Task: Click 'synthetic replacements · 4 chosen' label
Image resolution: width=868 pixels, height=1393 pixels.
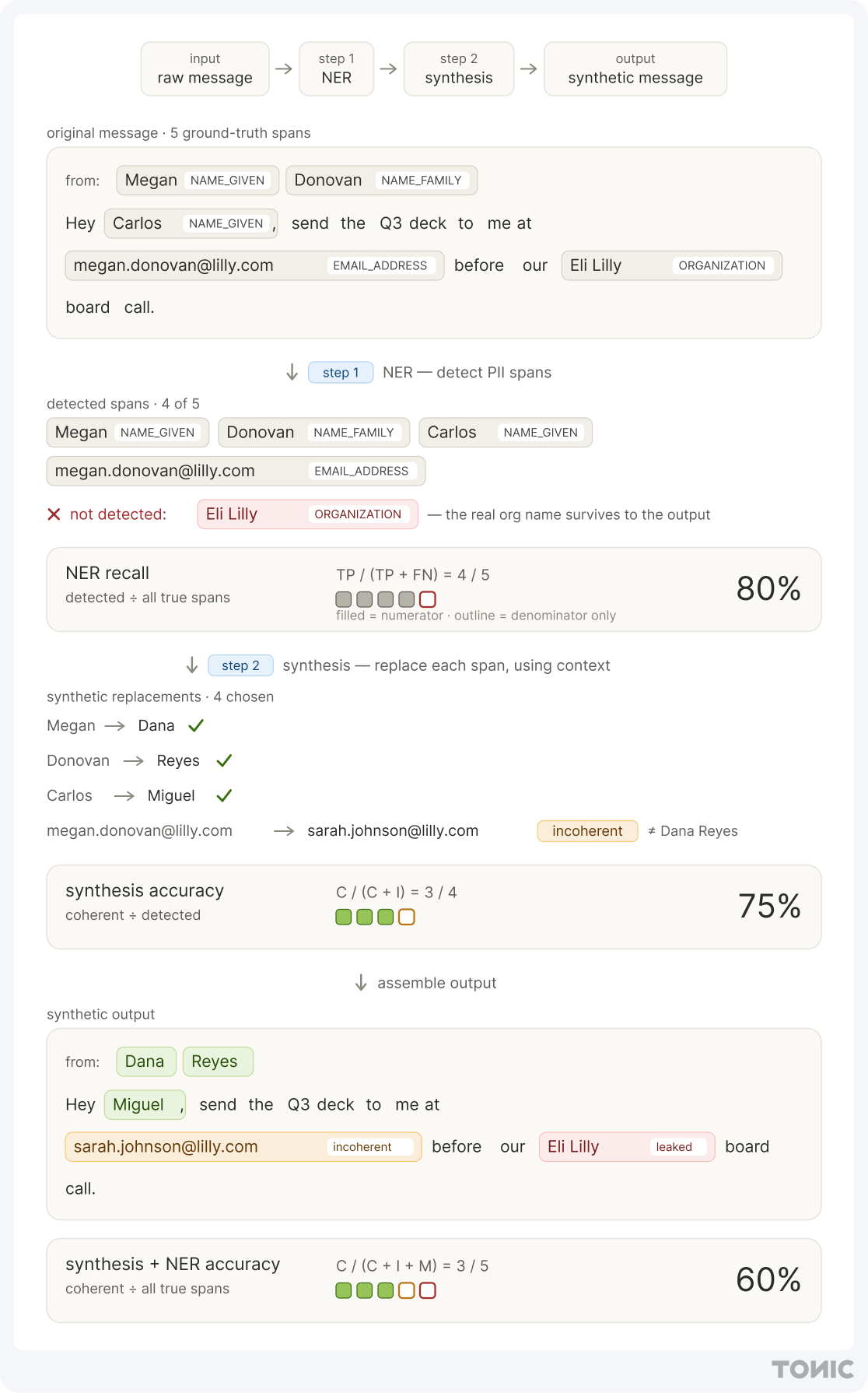Action: [160, 696]
